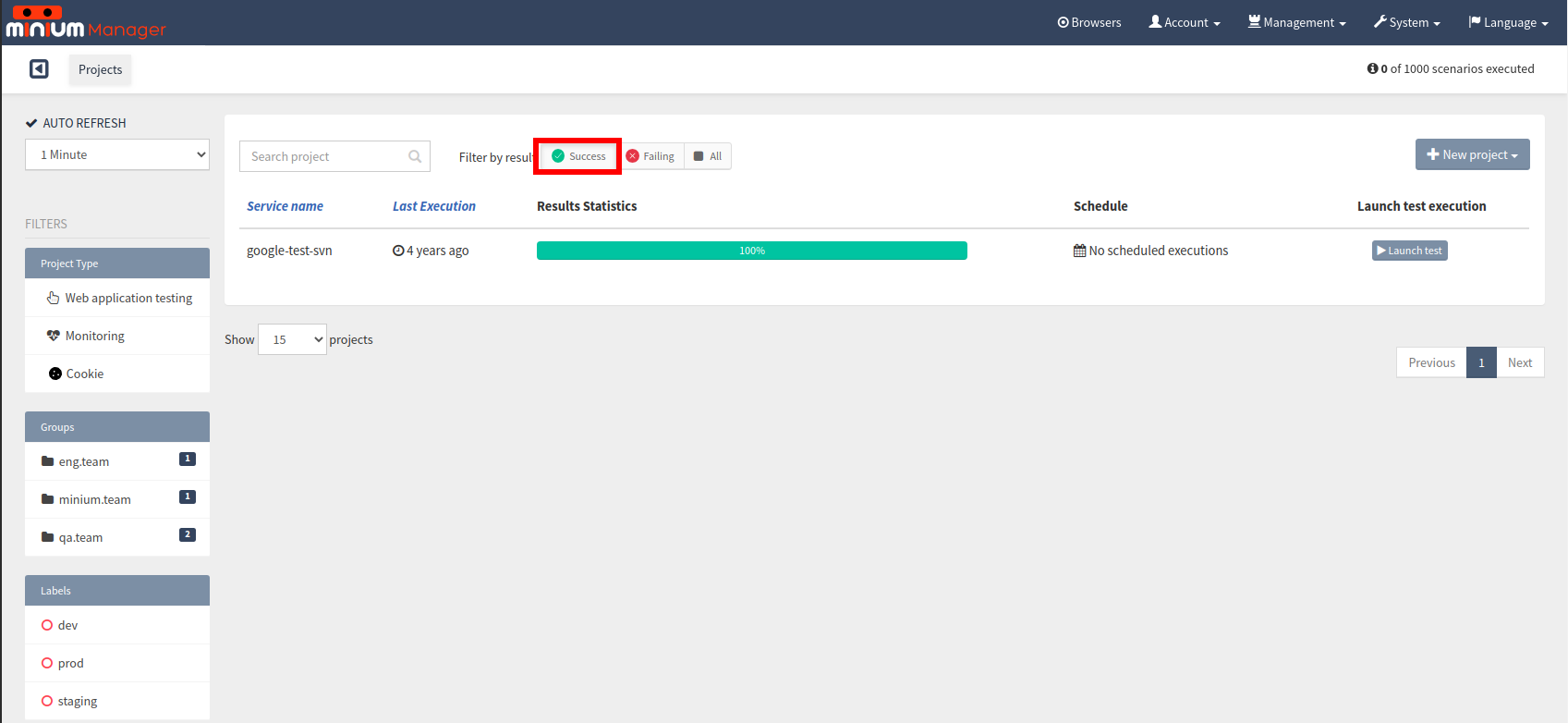Sort by Service name column
1568x723 pixels.
point(285,206)
